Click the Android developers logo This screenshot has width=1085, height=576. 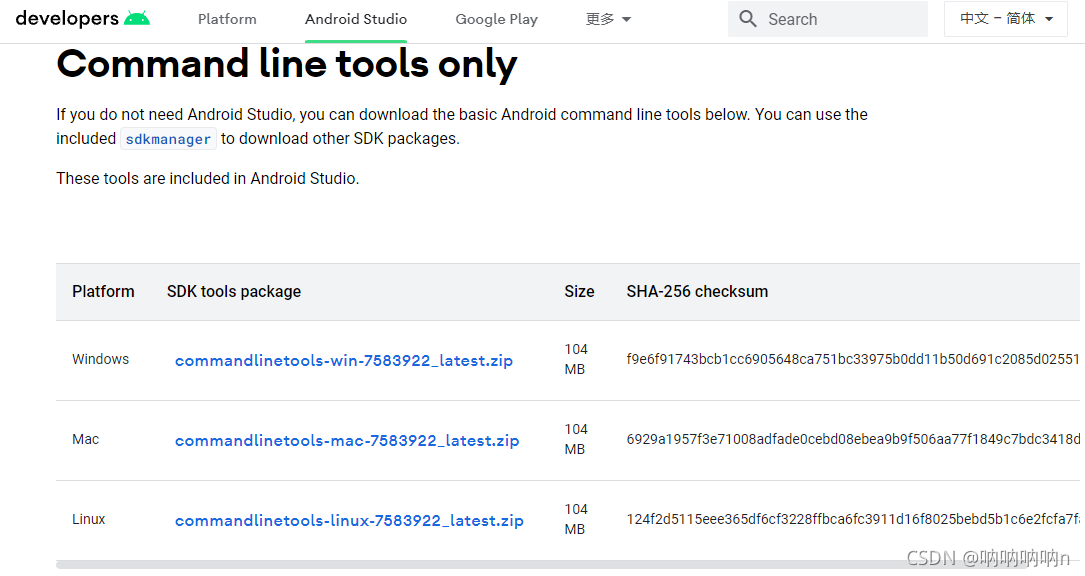point(82,19)
